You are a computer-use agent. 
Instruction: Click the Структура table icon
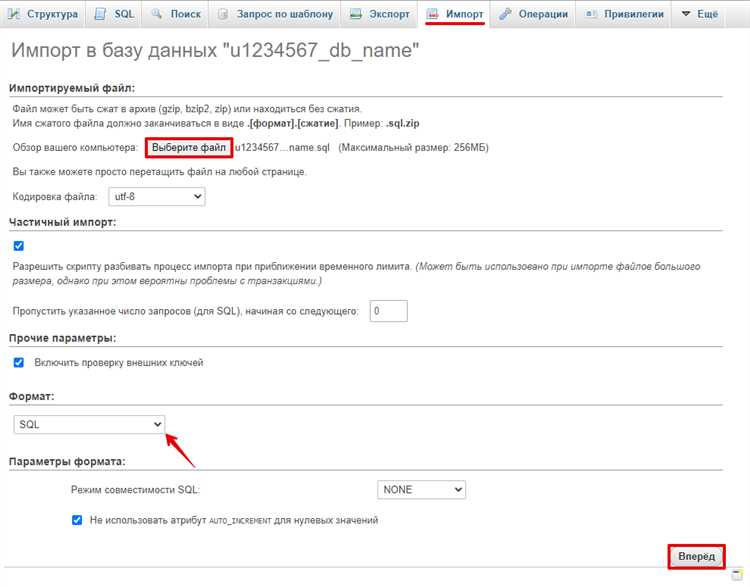tap(15, 14)
